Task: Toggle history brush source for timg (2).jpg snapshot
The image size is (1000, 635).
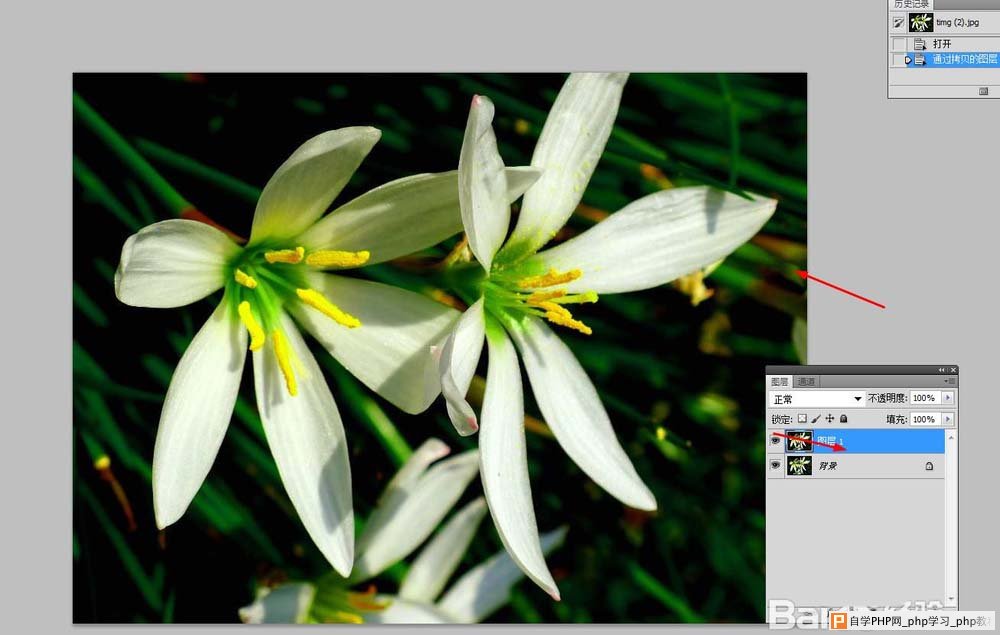Action: (899, 22)
